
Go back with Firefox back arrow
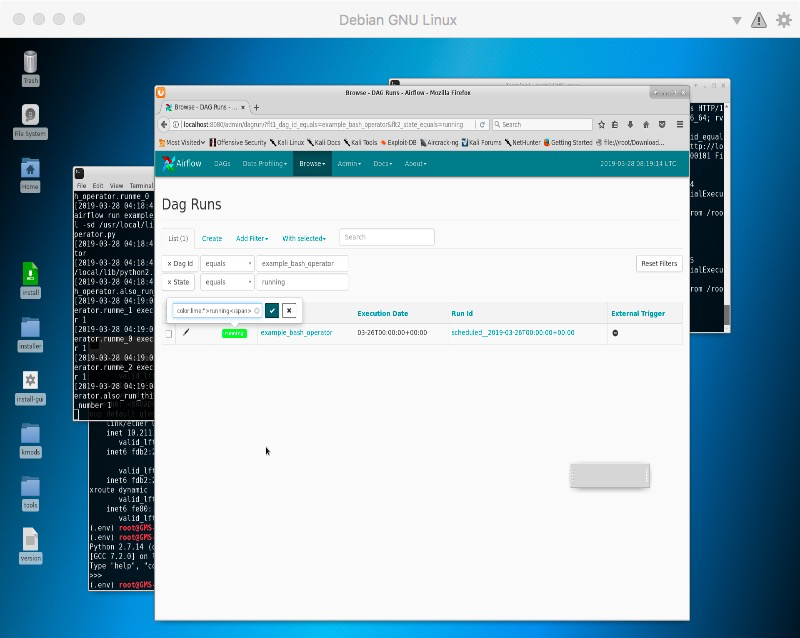tap(164, 124)
